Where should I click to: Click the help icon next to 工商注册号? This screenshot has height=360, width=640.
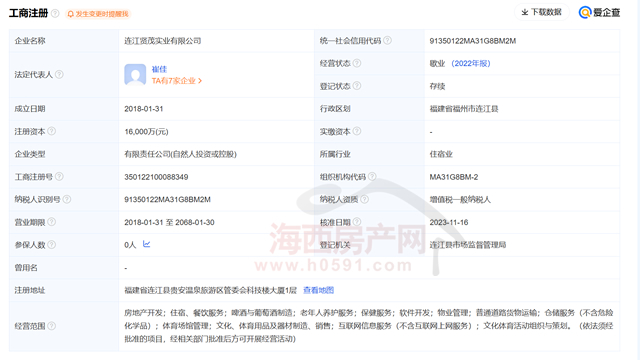[x=59, y=176]
